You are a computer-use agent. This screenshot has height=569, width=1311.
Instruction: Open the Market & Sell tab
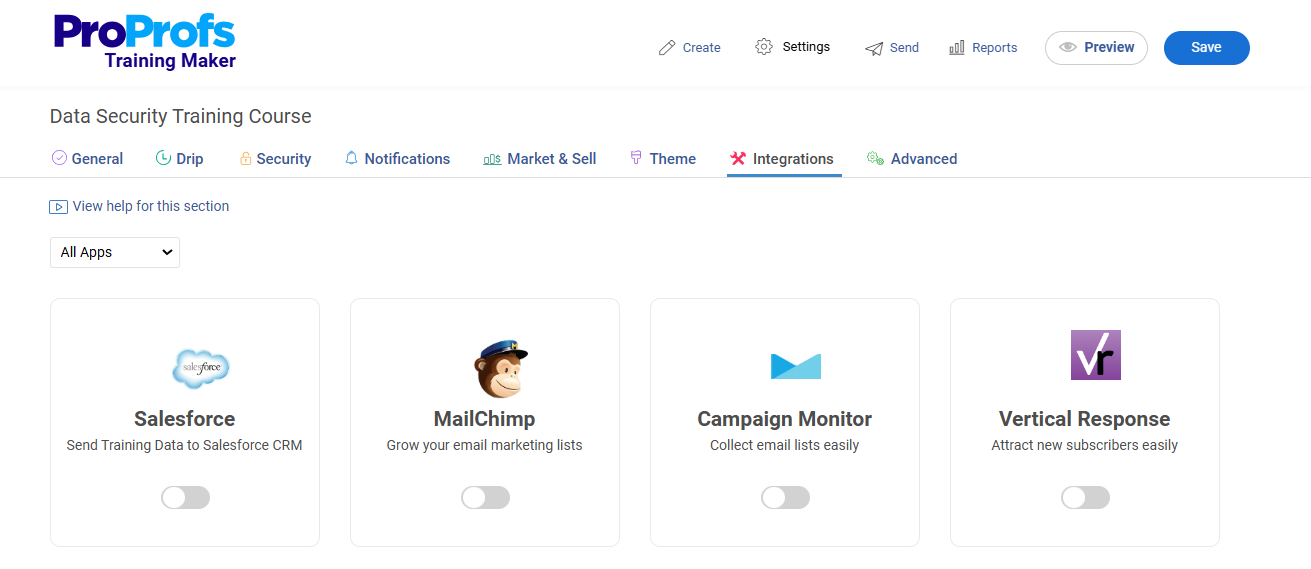[540, 158]
